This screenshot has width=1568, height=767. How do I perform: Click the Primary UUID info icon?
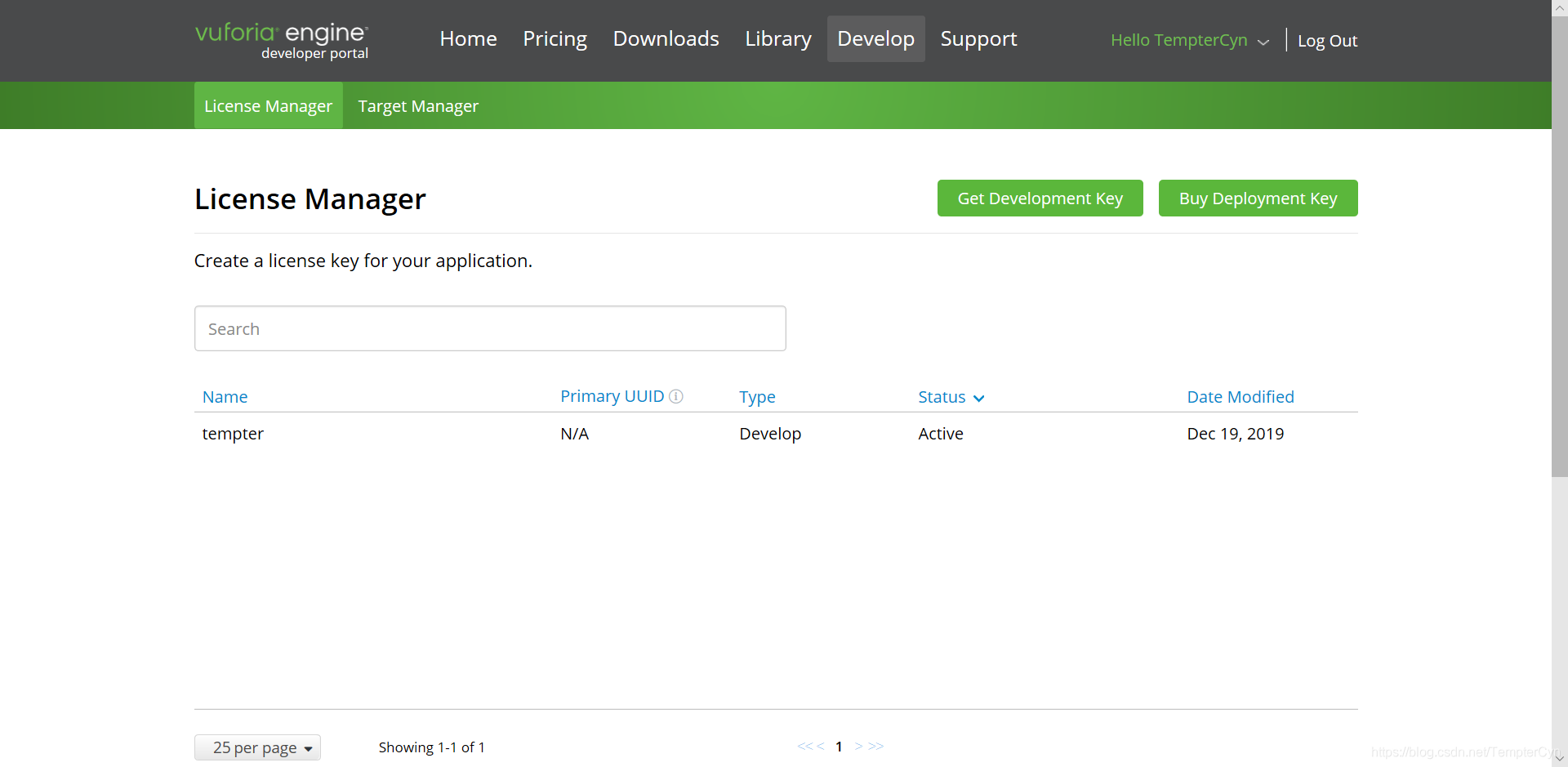[676, 396]
